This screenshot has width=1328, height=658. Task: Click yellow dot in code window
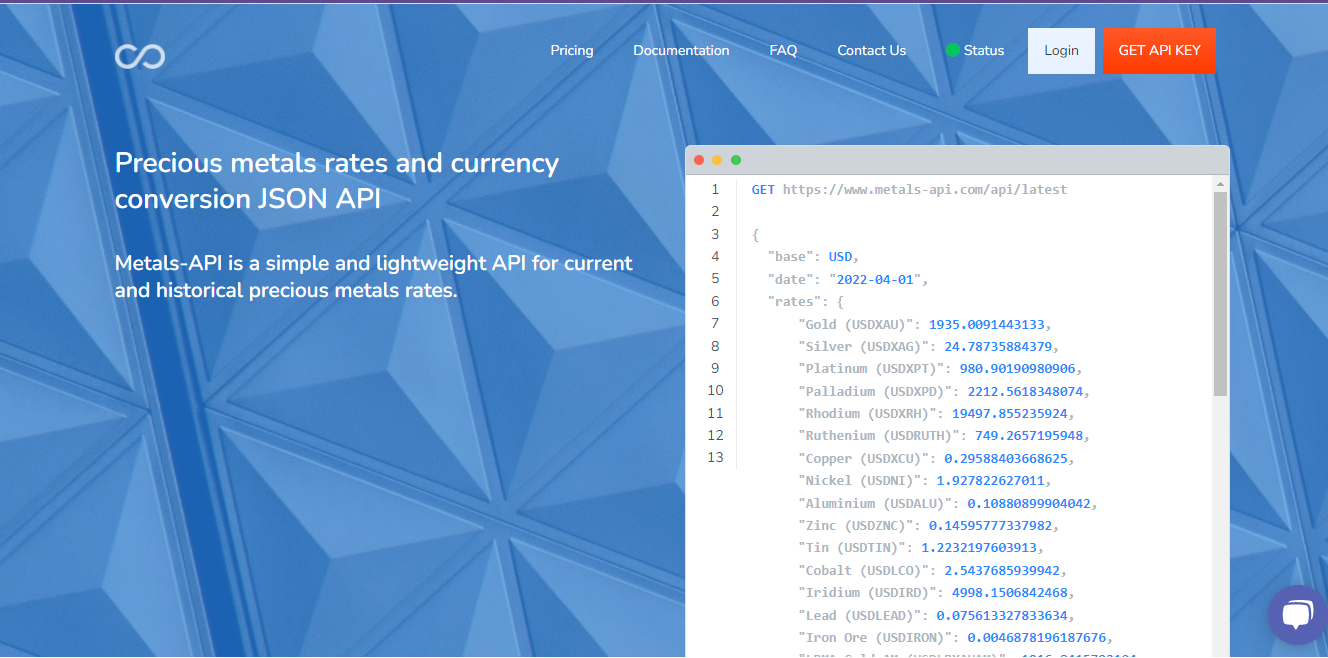(717, 160)
